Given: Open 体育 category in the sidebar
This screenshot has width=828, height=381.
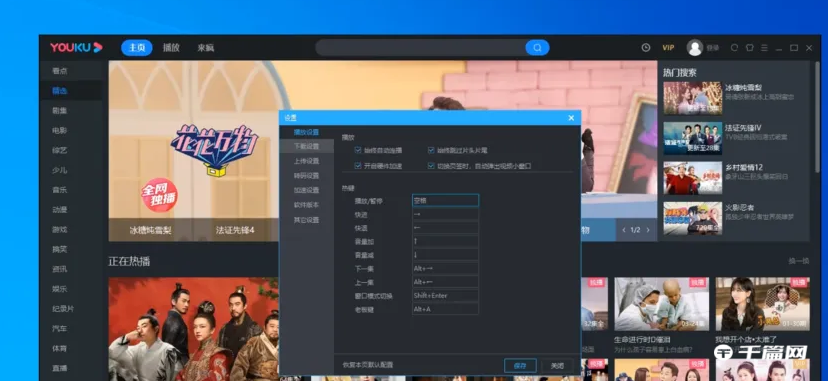Looking at the screenshot, I should coord(60,348).
